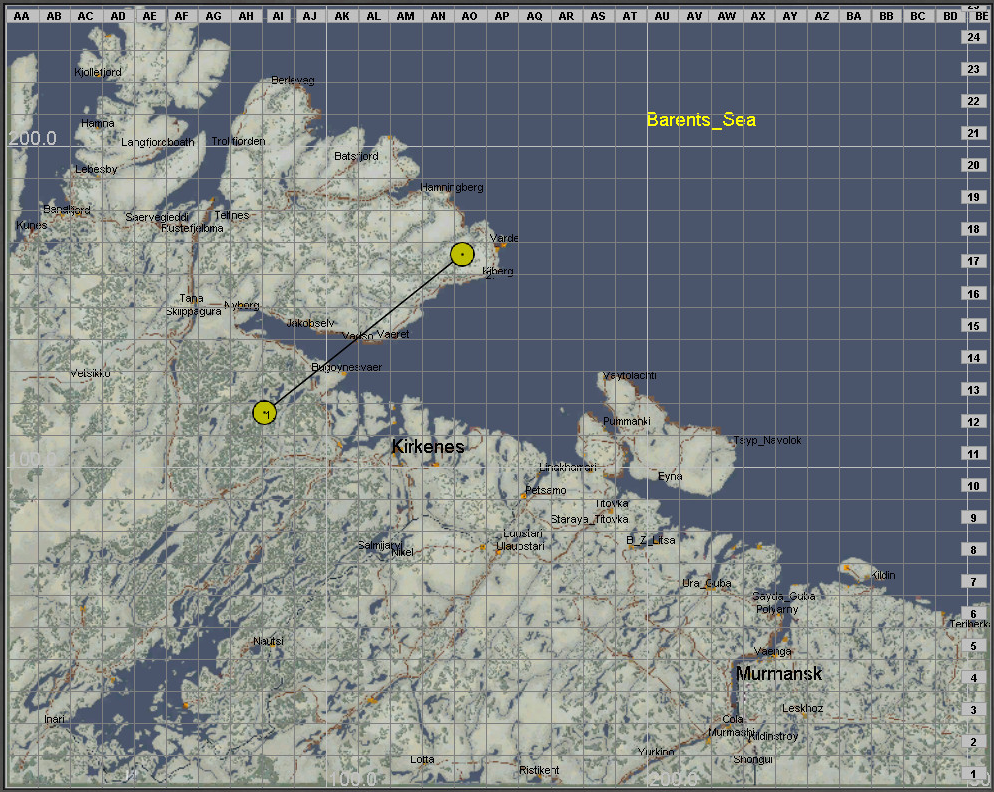Click the Kjollefjord town label
The image size is (994, 792).
[98, 72]
